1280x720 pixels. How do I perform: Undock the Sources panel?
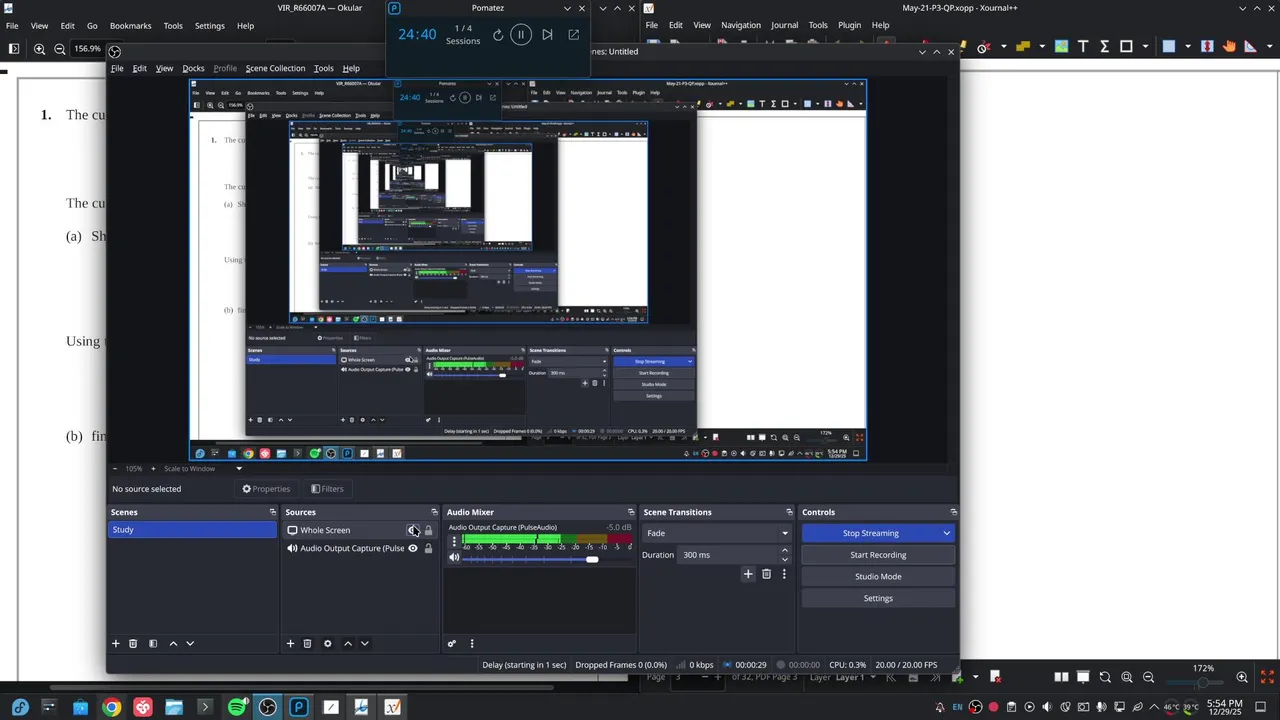pos(434,512)
